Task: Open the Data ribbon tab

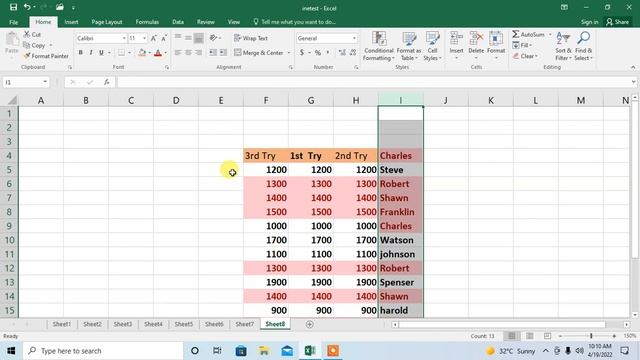Action: (178, 22)
